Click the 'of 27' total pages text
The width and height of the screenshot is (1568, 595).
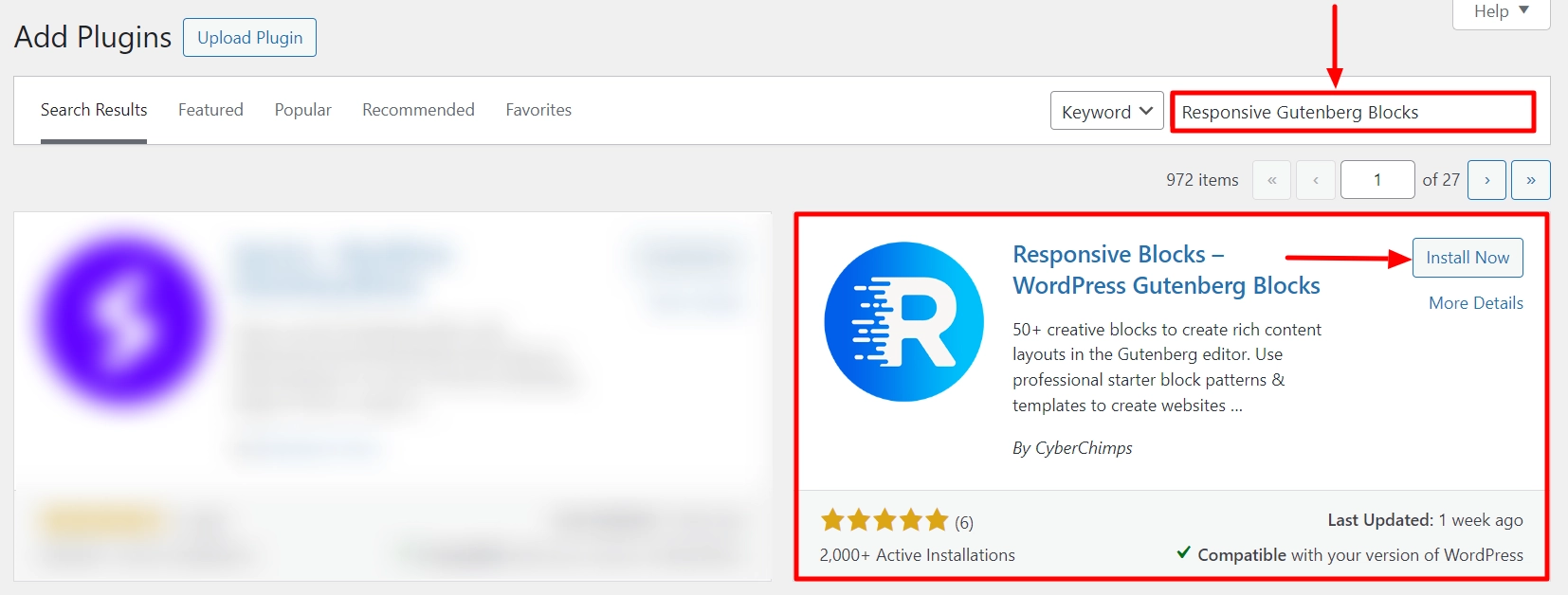[1441, 180]
